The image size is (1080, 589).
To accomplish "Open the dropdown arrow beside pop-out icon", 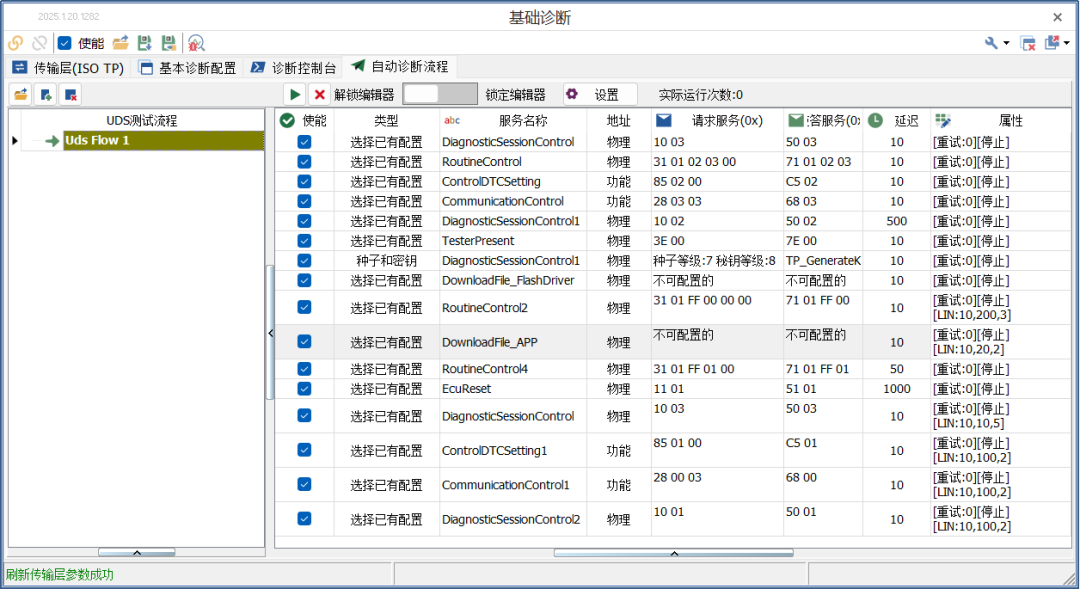I will pos(1067,43).
